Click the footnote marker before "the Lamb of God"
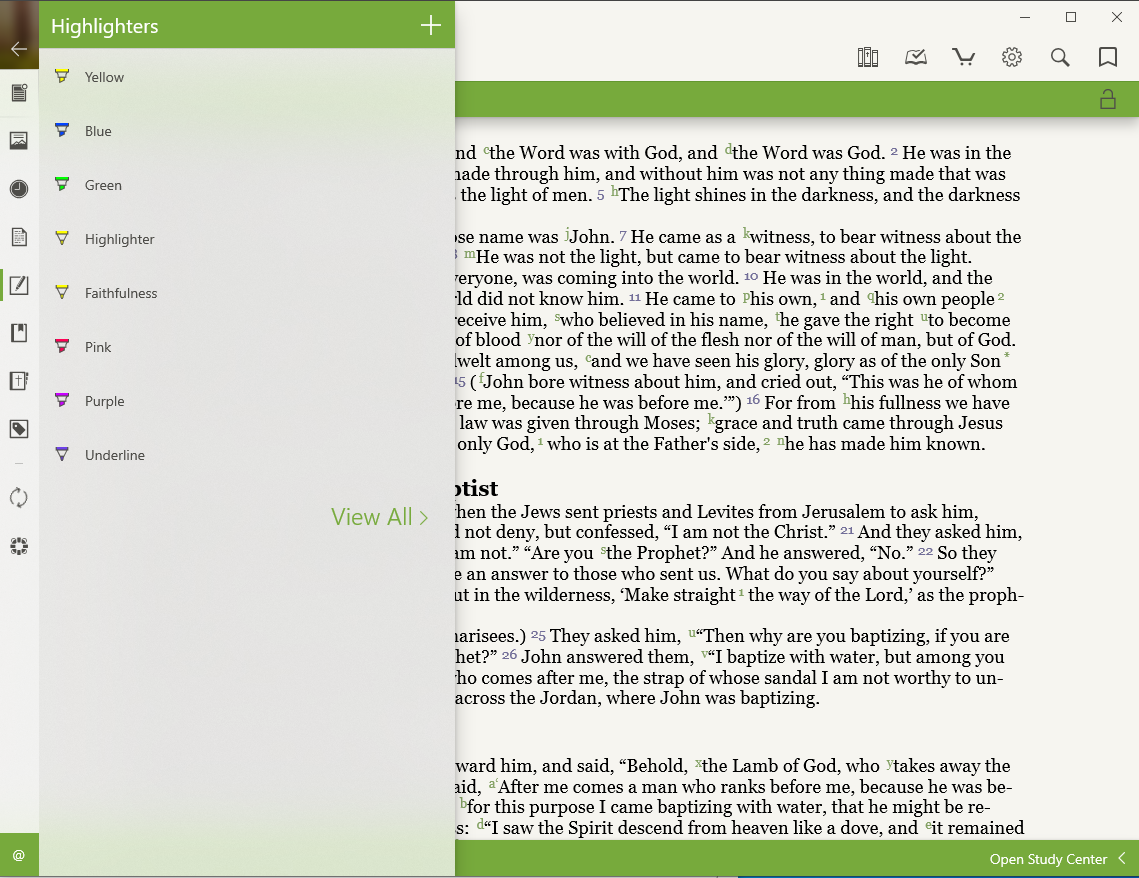Screen dimensions: 1139x878 (698, 763)
